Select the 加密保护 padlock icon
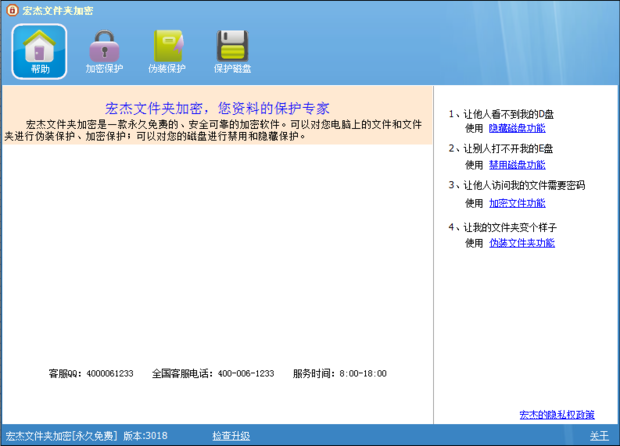 tap(104, 52)
